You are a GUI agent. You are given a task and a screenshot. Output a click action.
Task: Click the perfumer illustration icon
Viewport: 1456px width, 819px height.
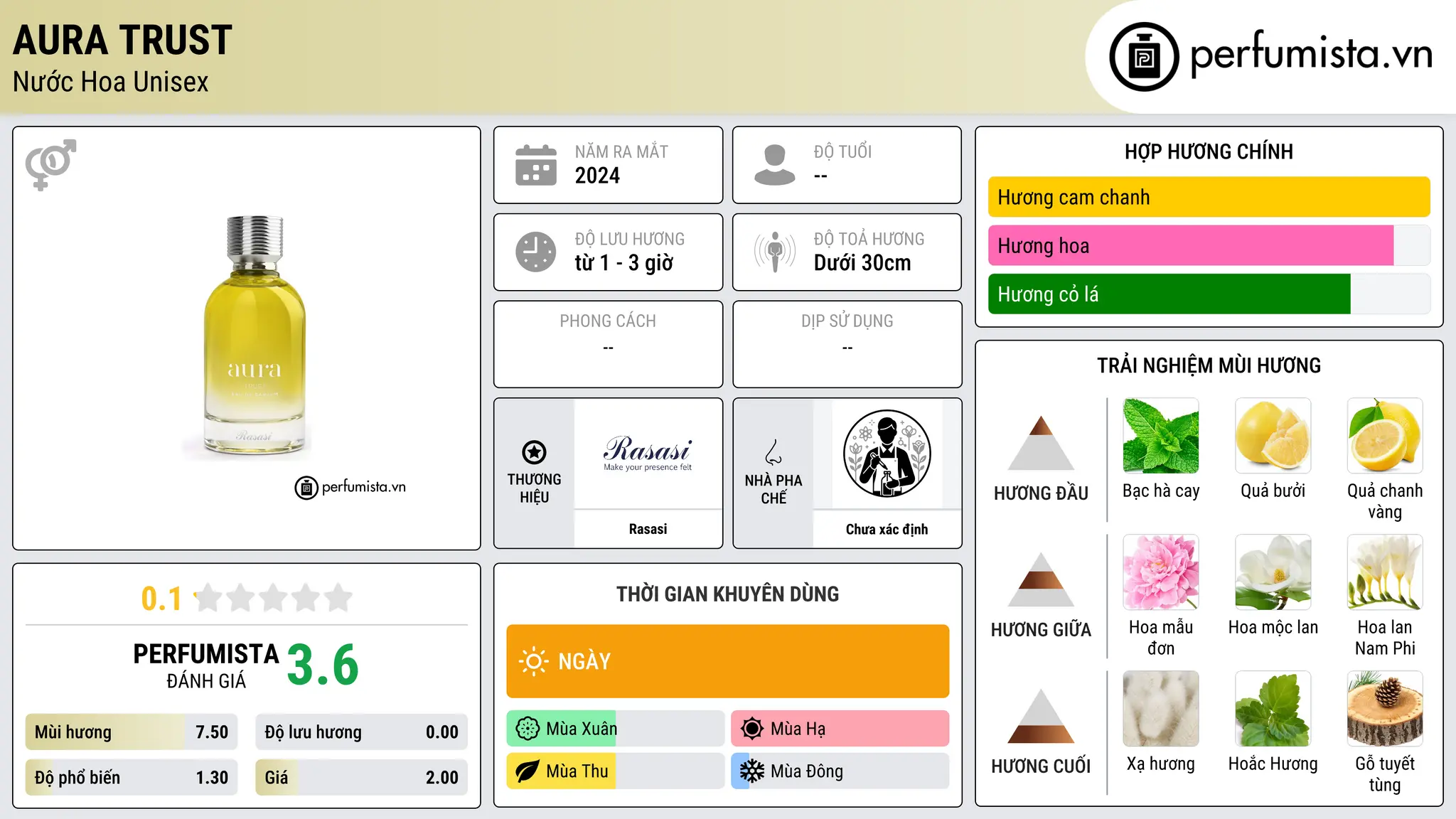point(887,454)
